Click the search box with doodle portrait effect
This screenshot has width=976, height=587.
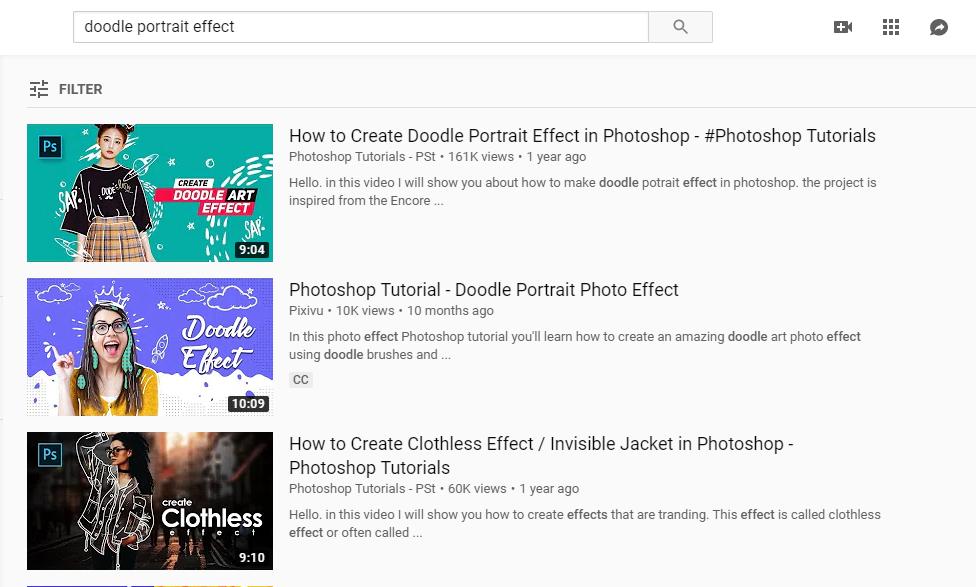pos(361,27)
